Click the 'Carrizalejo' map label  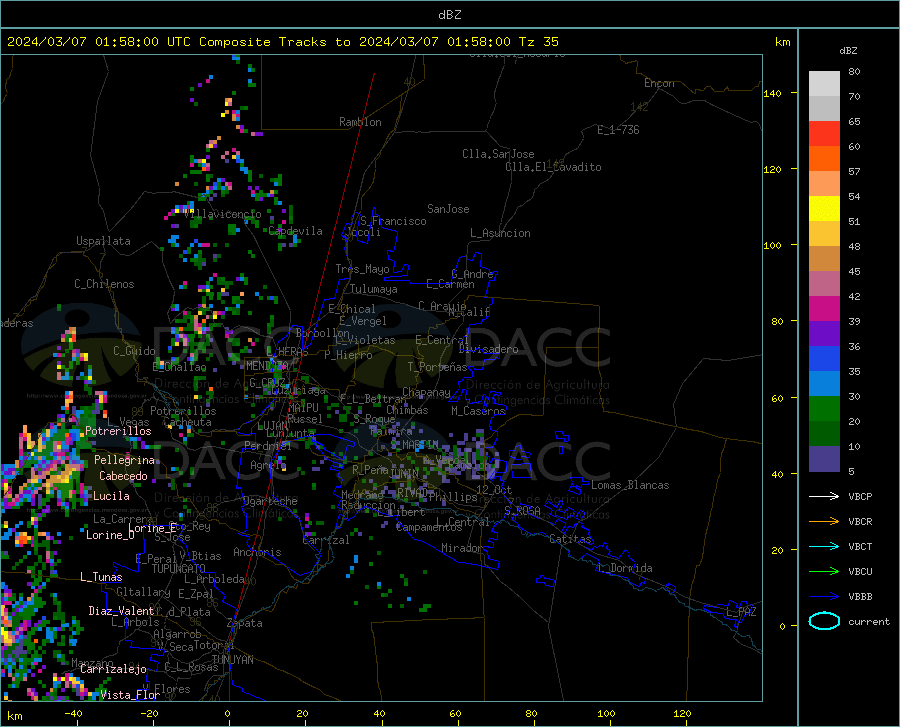[114, 668]
